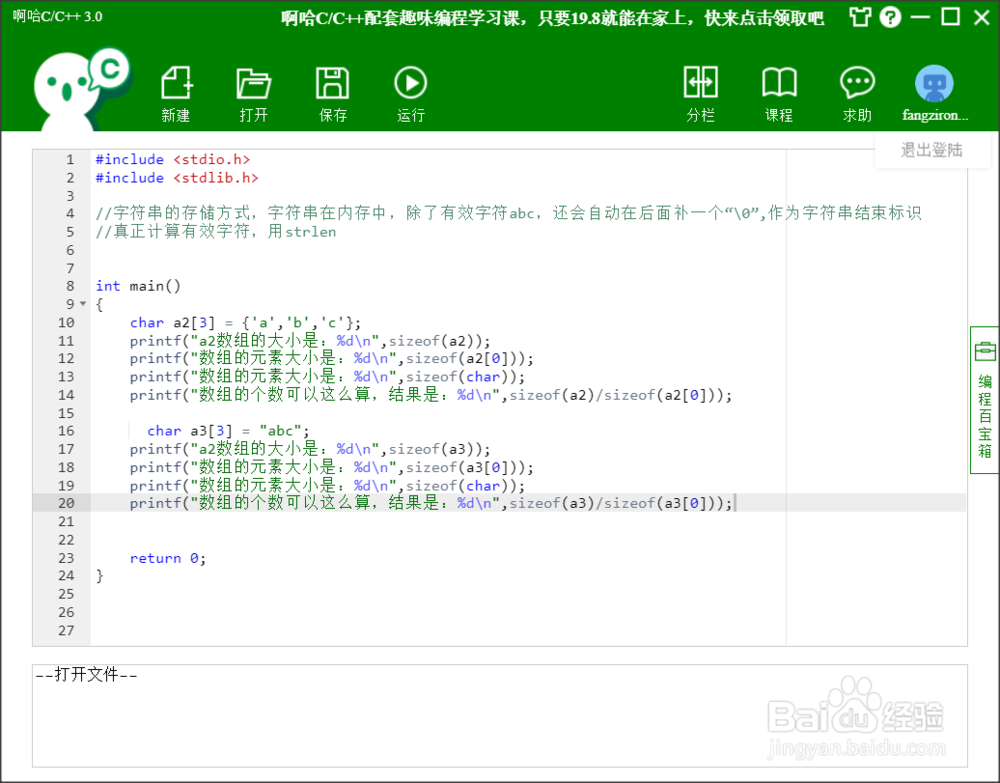Click the question mark help icon
This screenshot has width=1000, height=783.
tap(890, 17)
